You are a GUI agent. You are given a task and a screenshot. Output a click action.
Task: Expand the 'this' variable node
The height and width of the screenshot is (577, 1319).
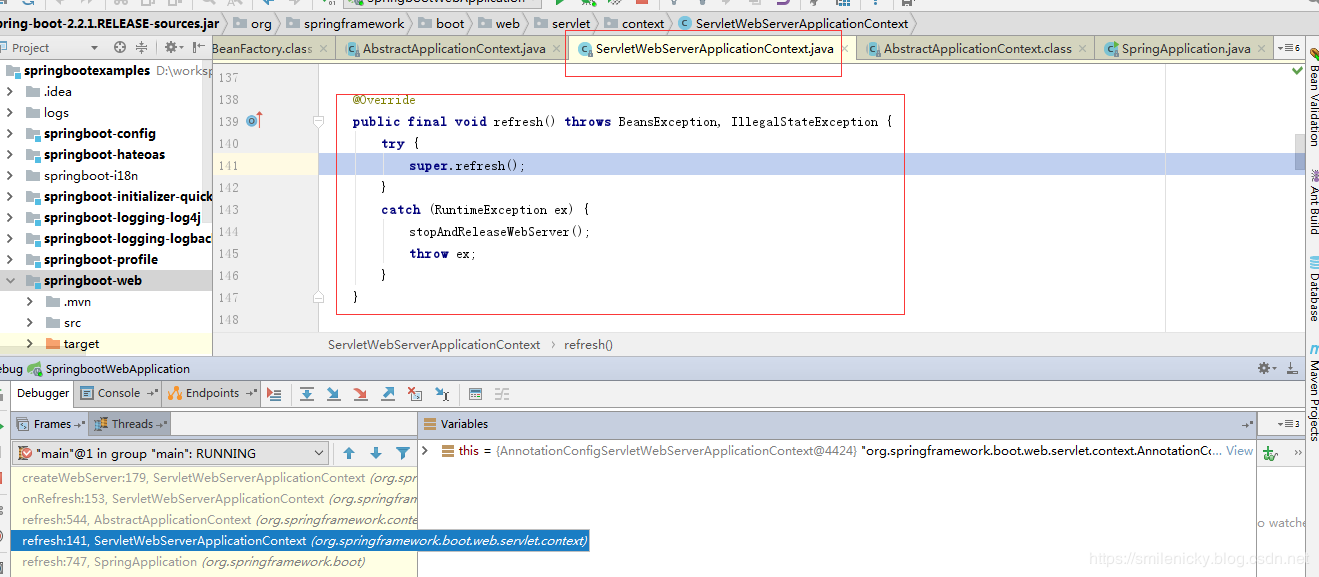tap(425, 451)
